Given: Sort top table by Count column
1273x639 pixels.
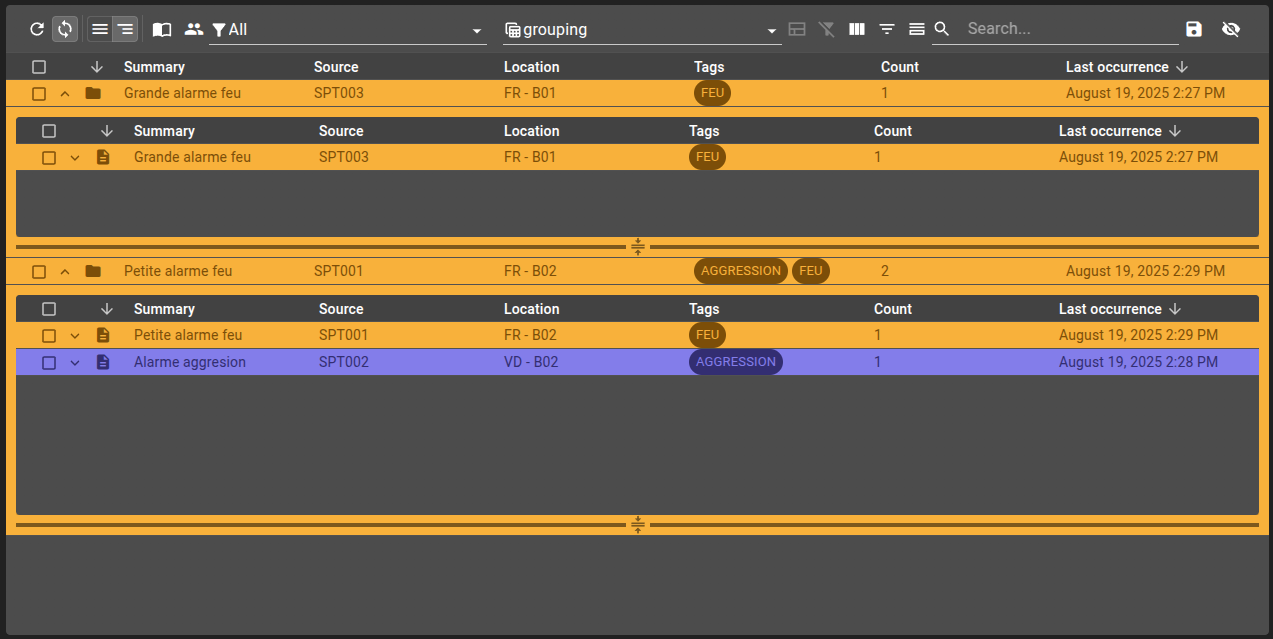Looking at the screenshot, I should [x=900, y=67].
